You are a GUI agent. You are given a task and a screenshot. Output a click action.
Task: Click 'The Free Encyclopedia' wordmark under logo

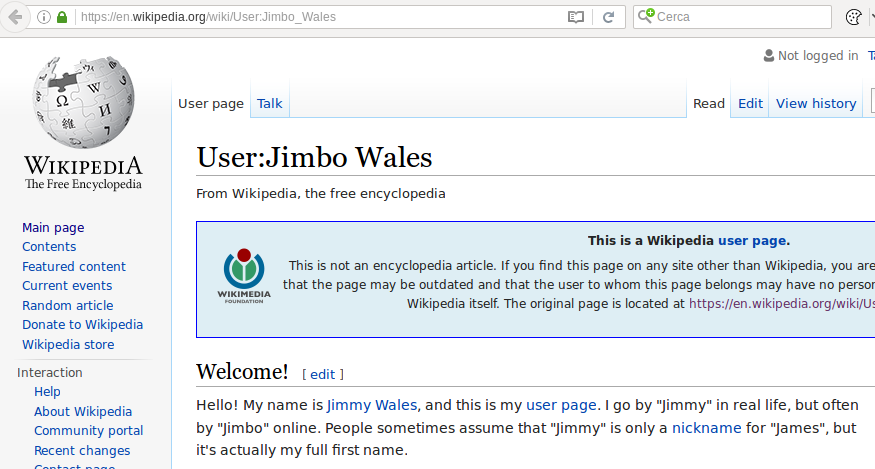tap(83, 184)
